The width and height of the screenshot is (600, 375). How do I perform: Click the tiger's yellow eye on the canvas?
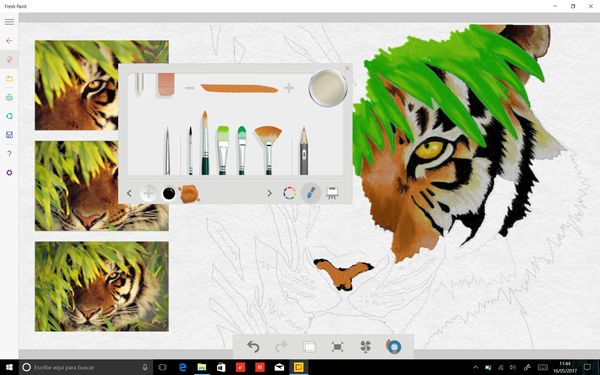[x=430, y=149]
